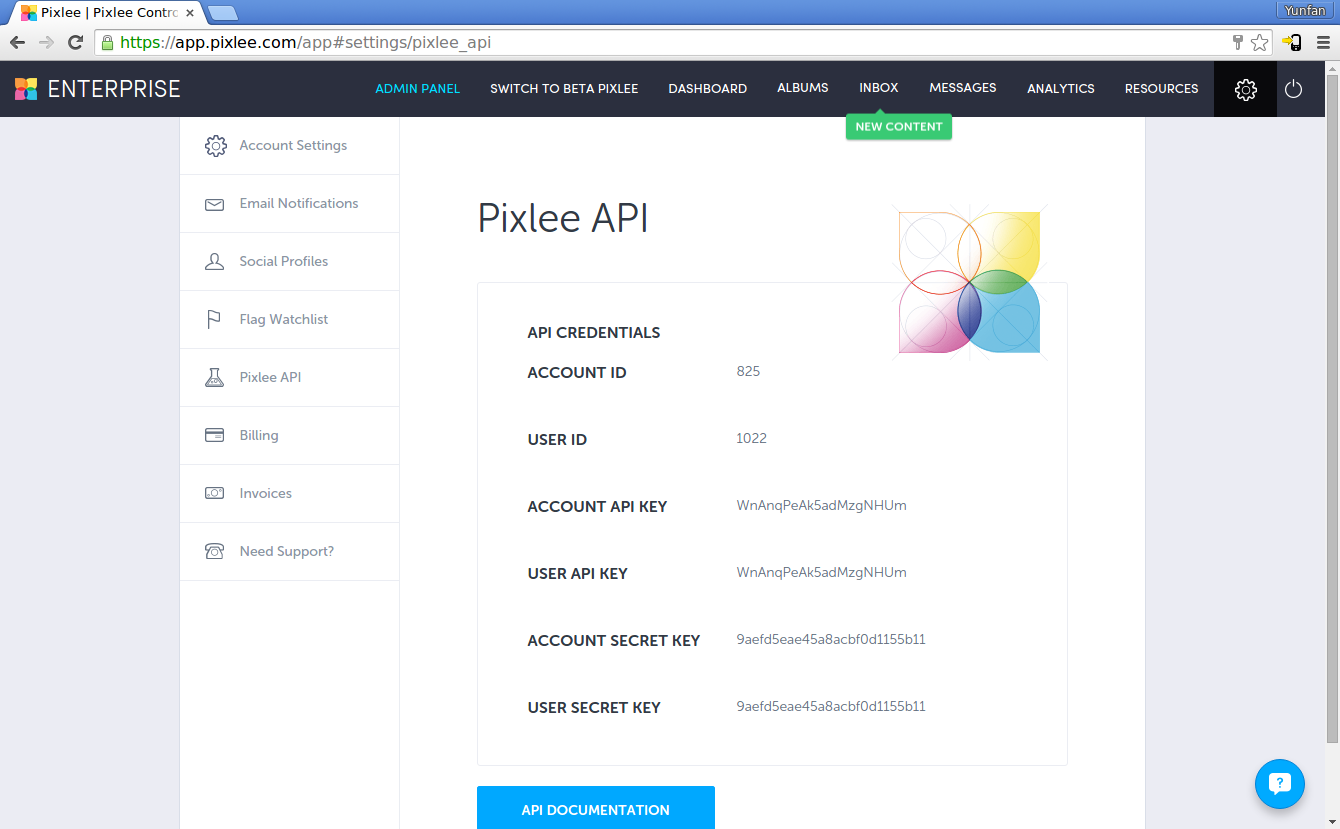Click the Flag Watchlist flag icon
The height and width of the screenshot is (829, 1340).
click(214, 320)
